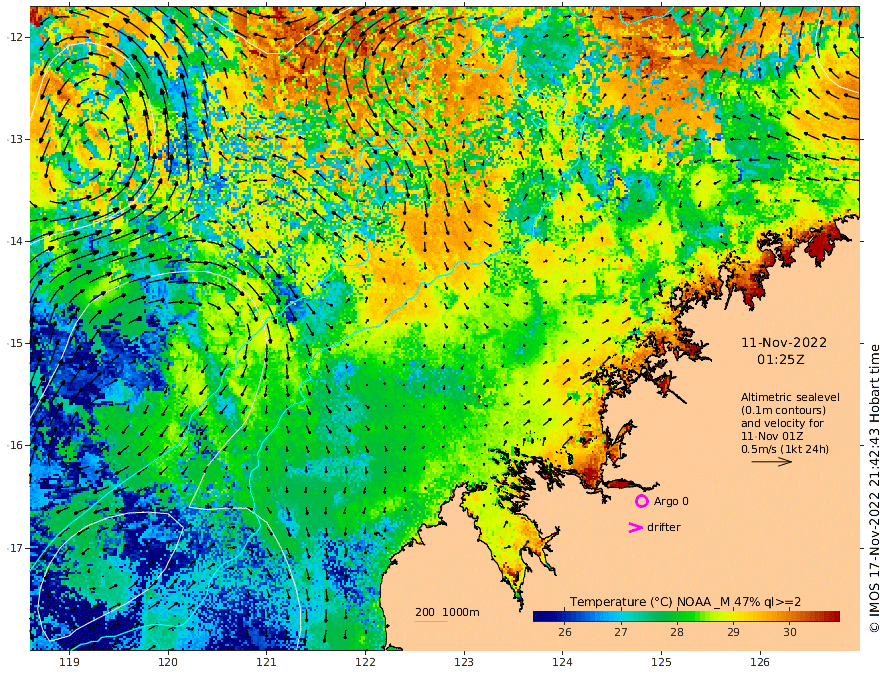Click the colorbar tick label 26
Screen dimensions: 880x680
(565, 632)
